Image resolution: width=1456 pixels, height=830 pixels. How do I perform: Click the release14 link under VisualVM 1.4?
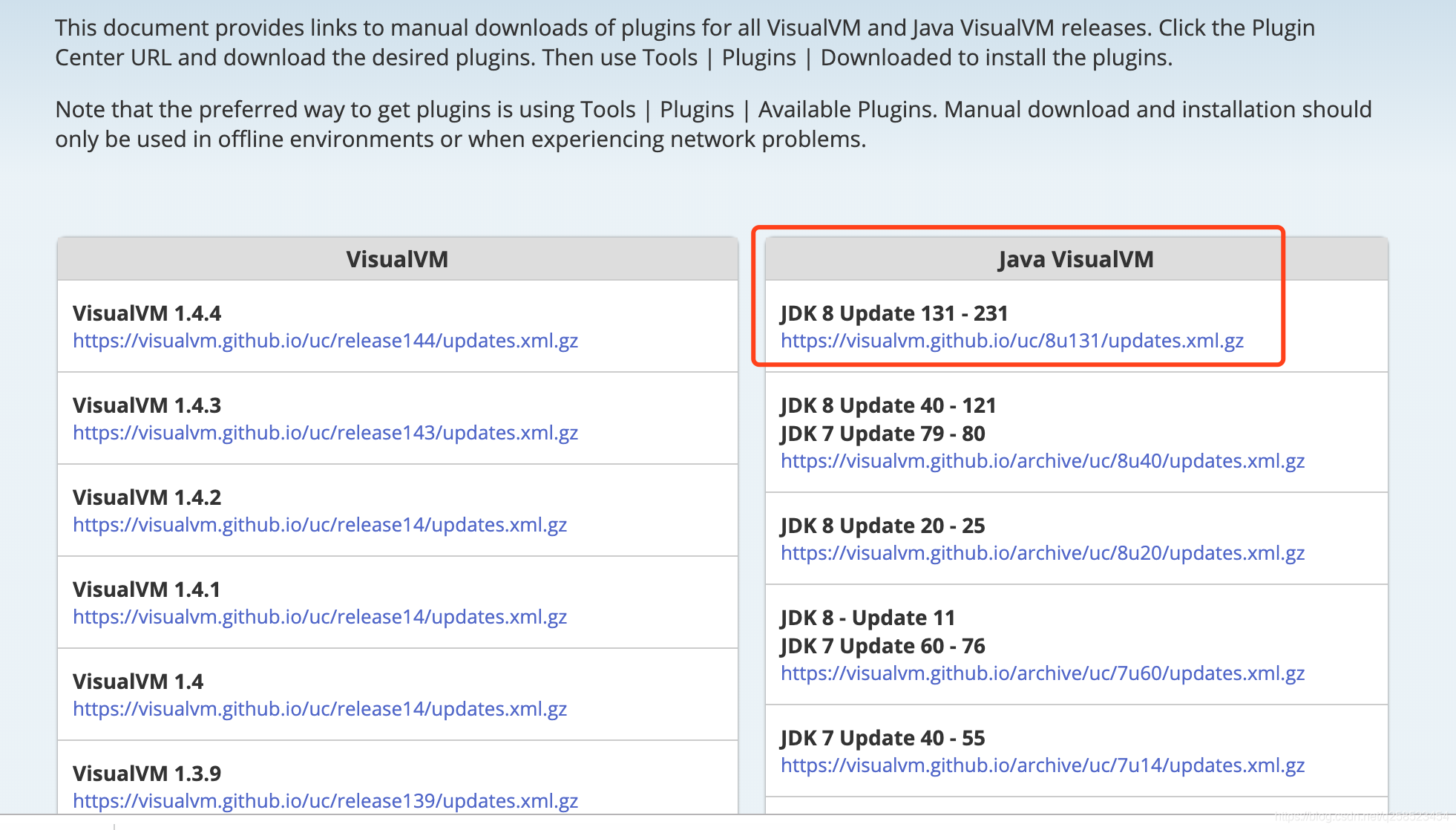pyautogui.click(x=319, y=709)
